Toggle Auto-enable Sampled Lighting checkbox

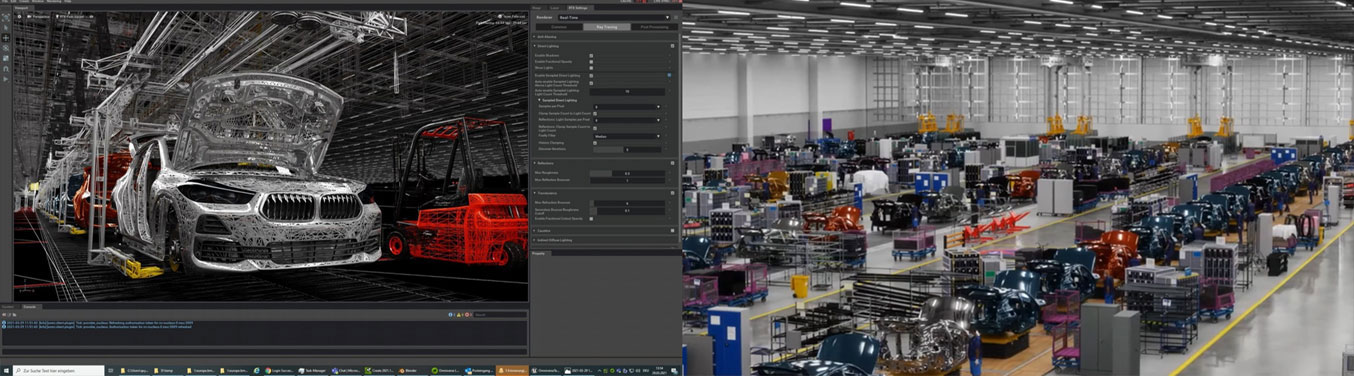(x=591, y=83)
